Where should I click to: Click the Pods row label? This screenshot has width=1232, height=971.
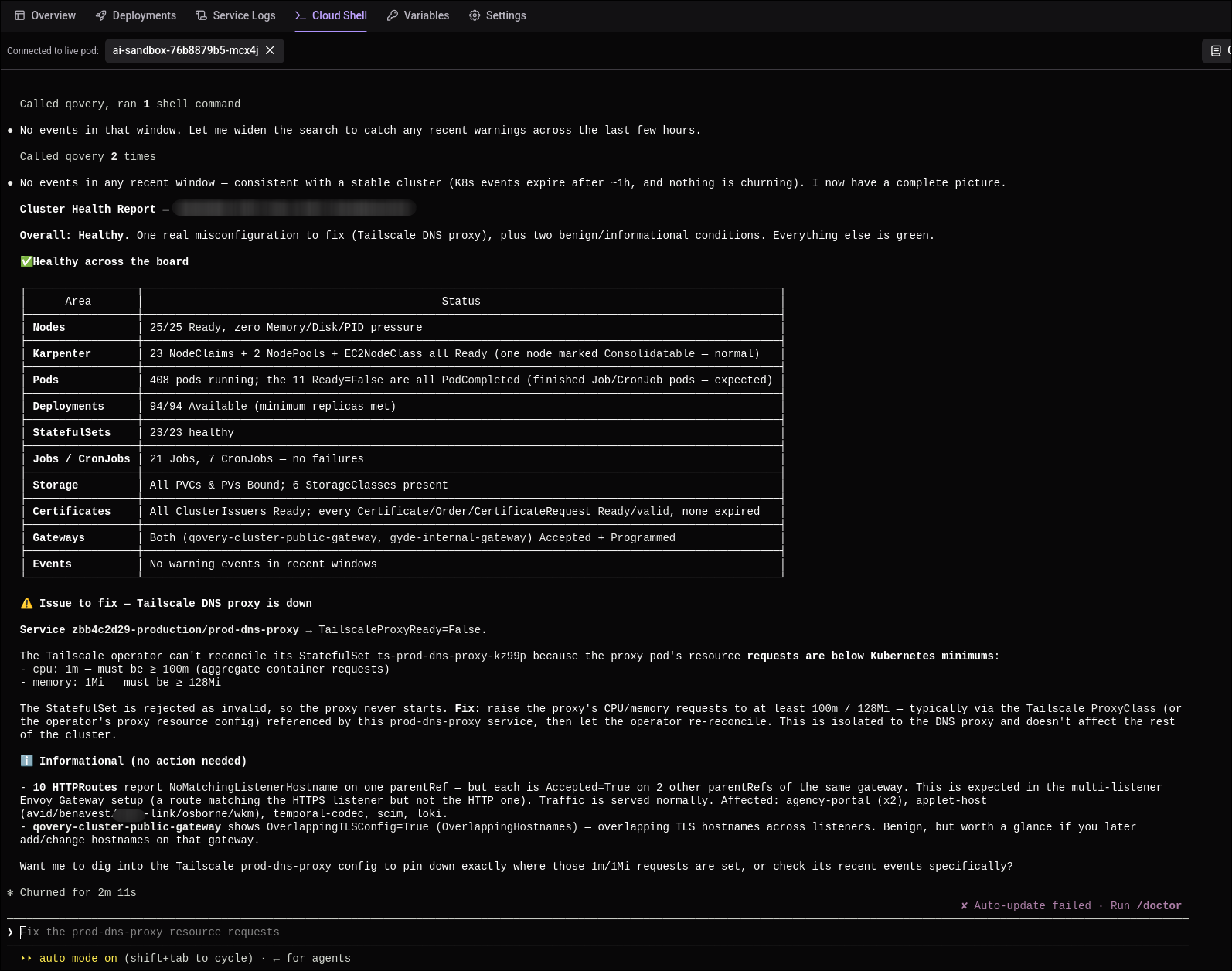pyautogui.click(x=46, y=380)
